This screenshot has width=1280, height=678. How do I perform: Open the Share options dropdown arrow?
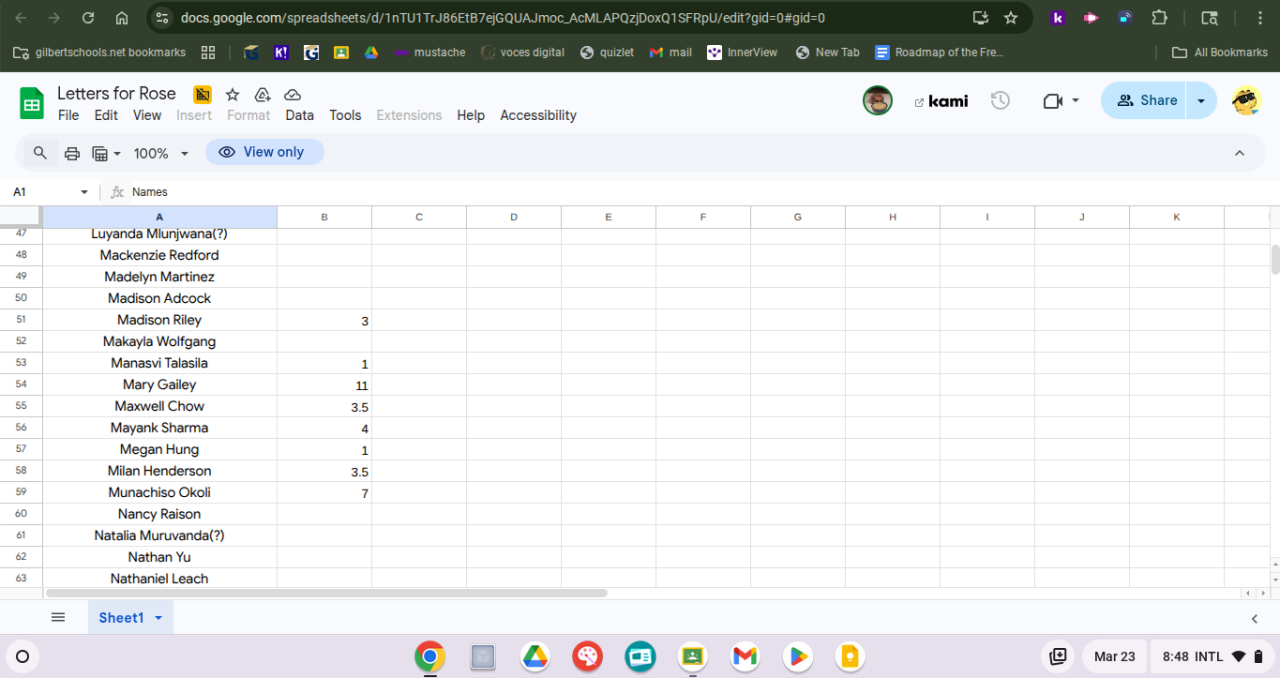click(1202, 100)
